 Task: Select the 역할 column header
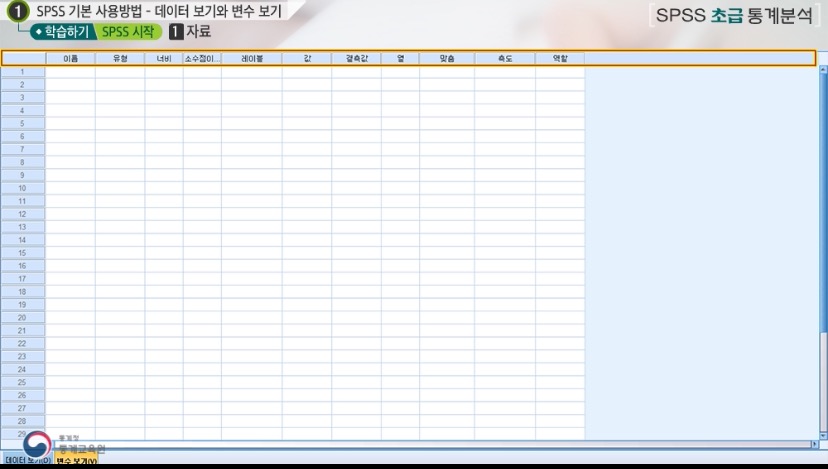[x=560, y=58]
